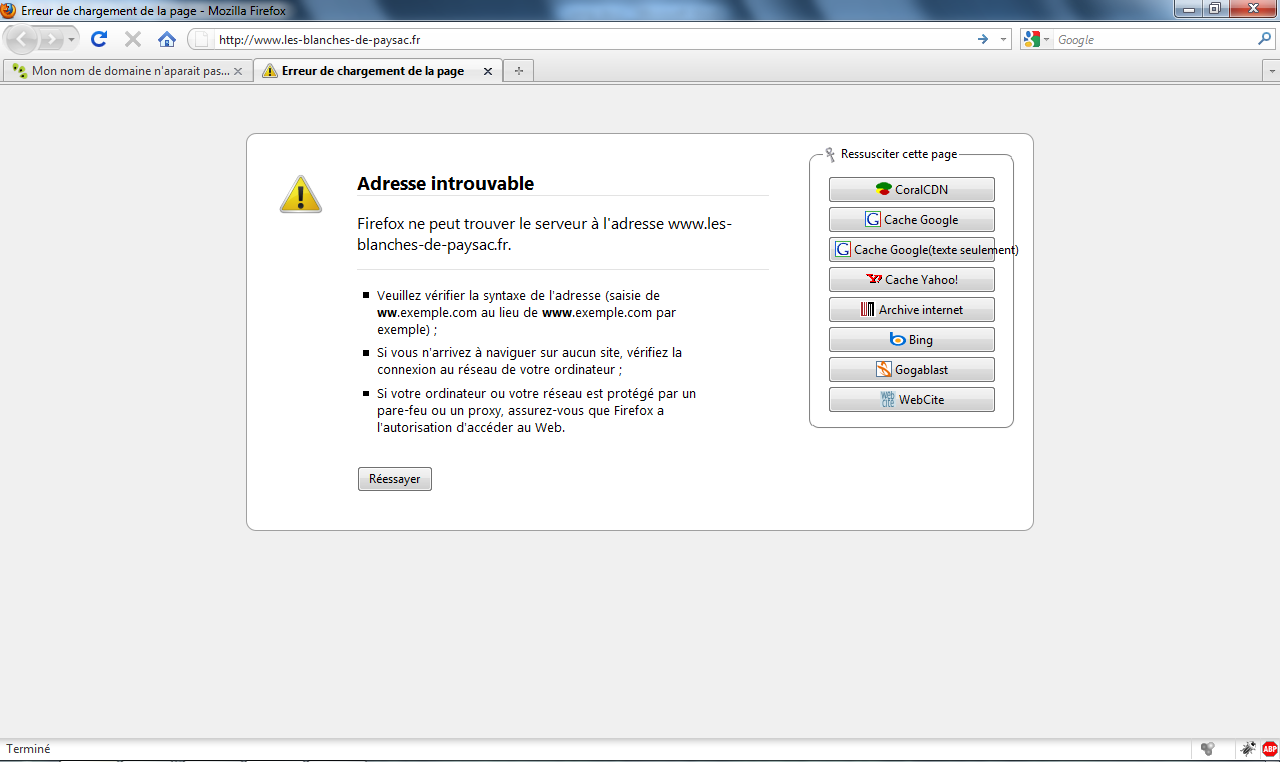This screenshot has height=762, width=1284.
Task: Click the yellow warning triangle icon
Action: [x=300, y=194]
